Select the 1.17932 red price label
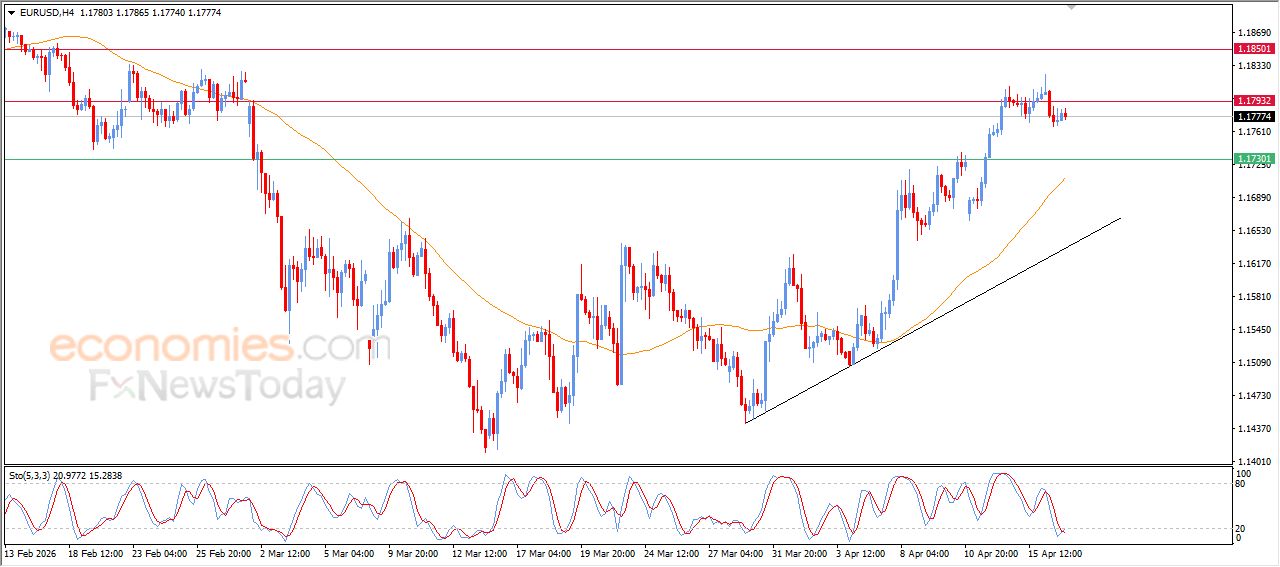The height and width of the screenshot is (567, 1280). (1254, 101)
